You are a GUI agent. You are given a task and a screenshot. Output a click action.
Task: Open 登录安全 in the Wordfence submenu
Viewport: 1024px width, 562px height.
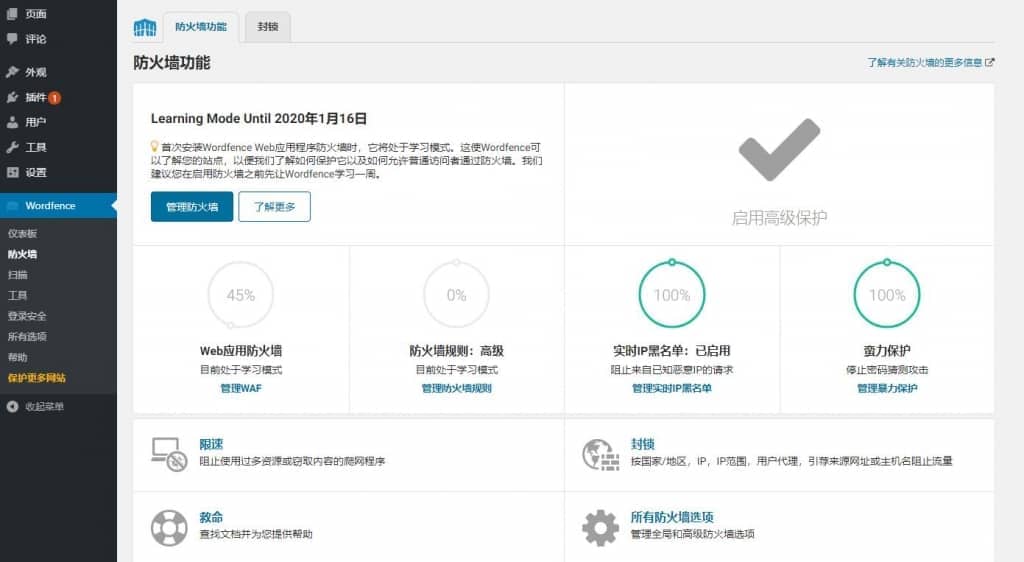click(x=27, y=316)
